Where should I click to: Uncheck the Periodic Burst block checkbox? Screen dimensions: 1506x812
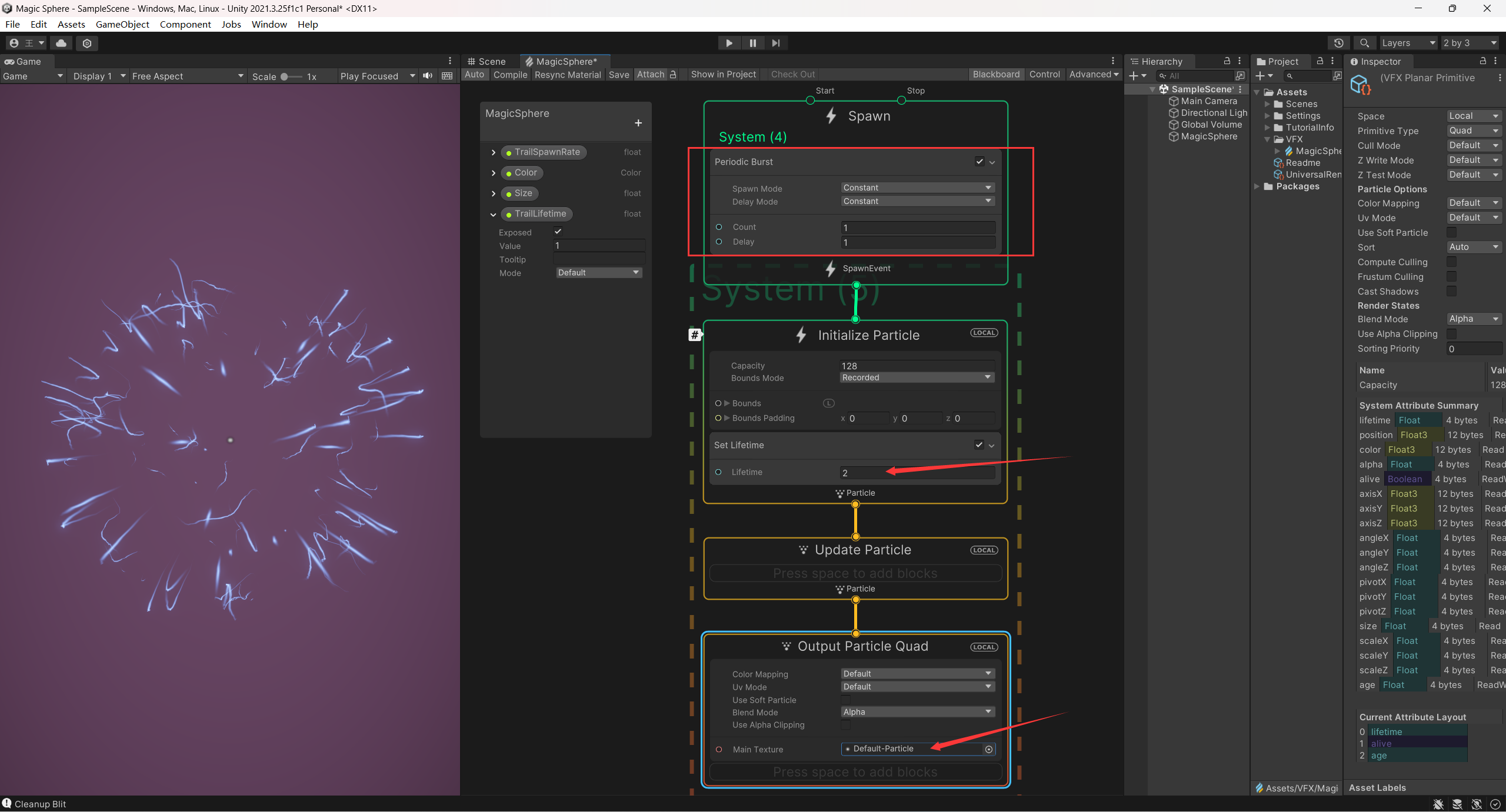pyautogui.click(x=979, y=162)
